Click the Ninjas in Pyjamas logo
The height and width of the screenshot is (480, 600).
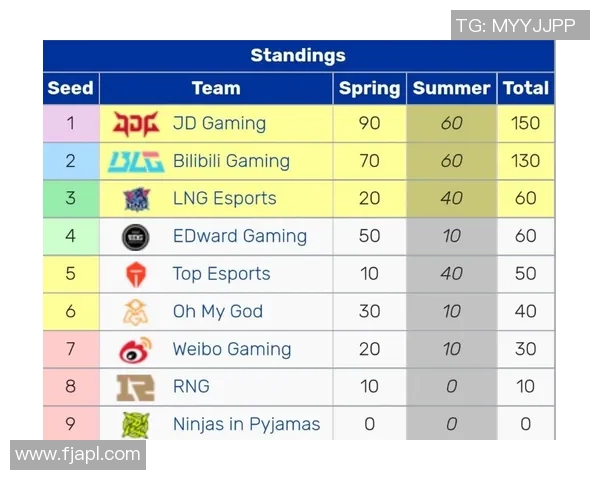[x=135, y=424]
